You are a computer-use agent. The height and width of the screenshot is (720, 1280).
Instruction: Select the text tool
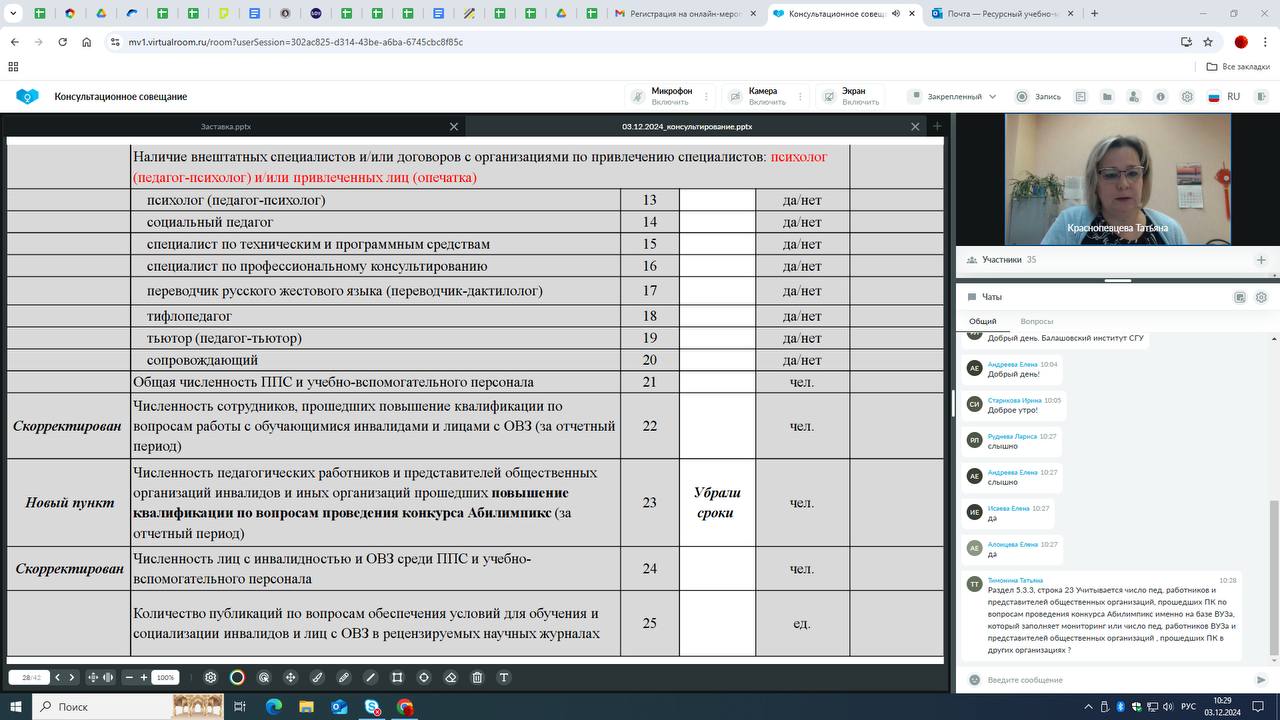click(x=504, y=677)
